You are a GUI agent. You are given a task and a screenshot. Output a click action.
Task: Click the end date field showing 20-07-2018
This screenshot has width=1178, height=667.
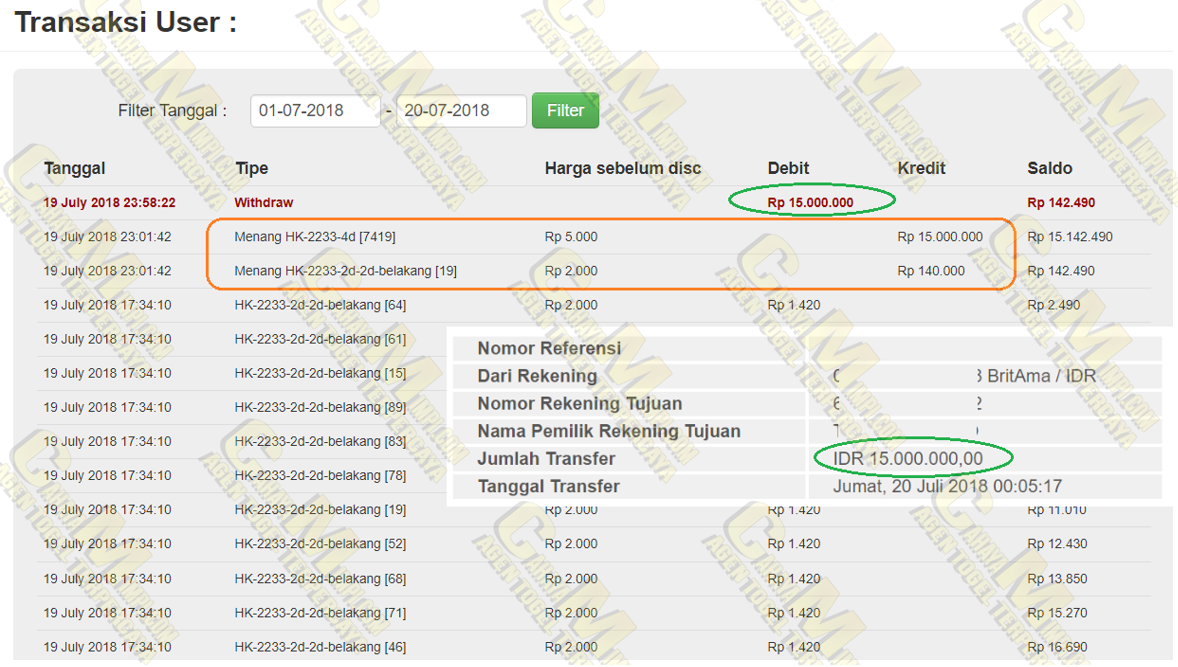point(461,111)
